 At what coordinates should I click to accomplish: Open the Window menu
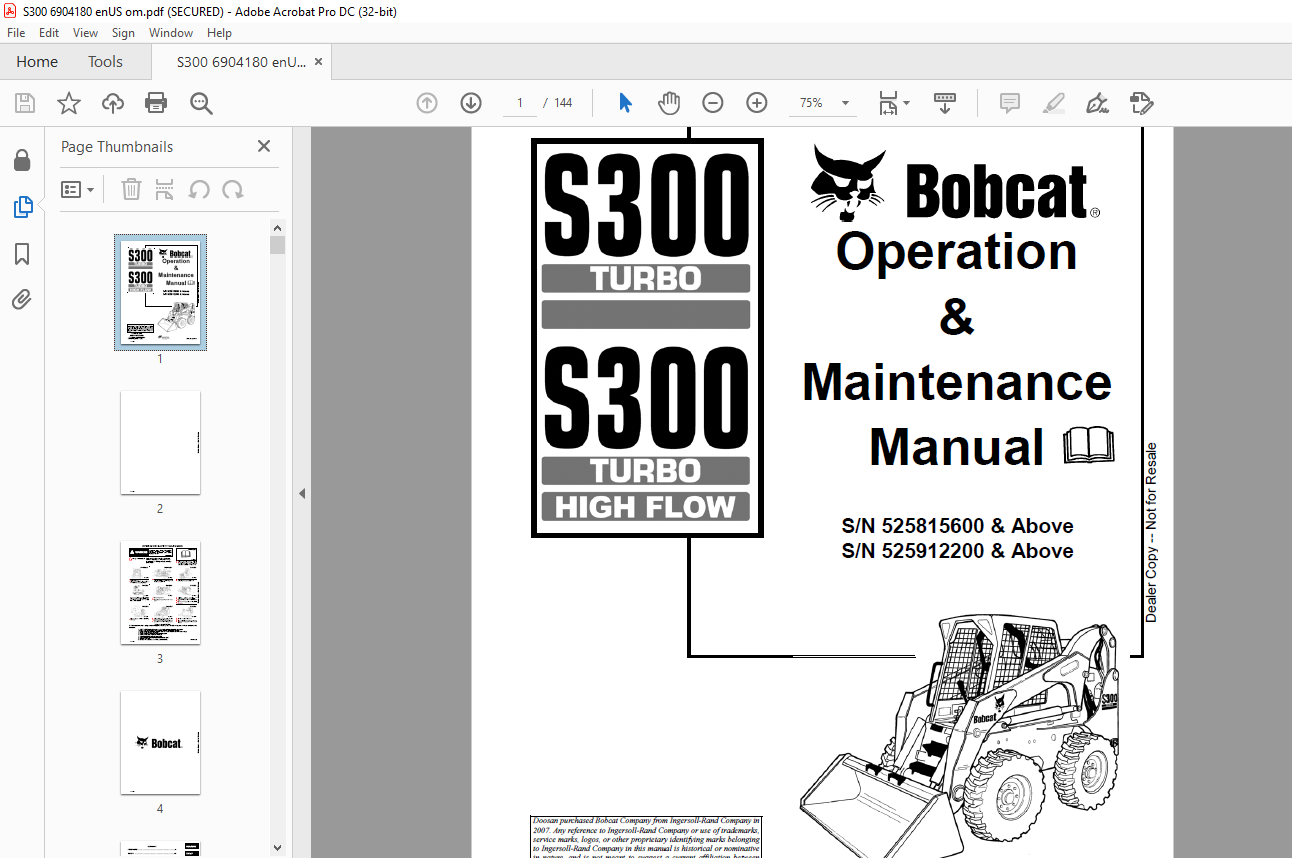coord(171,33)
